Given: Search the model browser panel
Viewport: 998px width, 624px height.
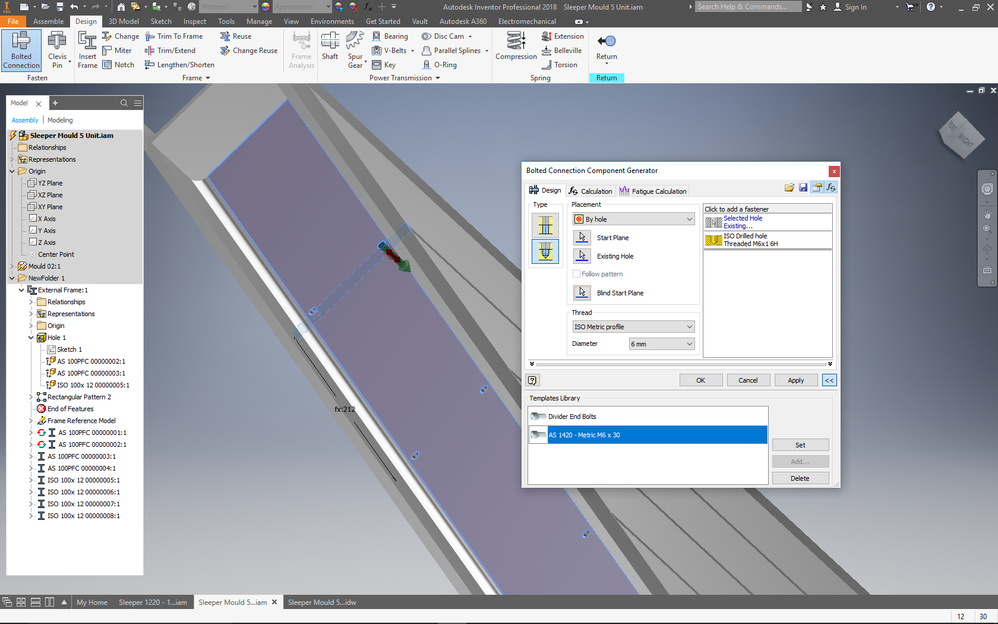Looking at the screenshot, I should coord(124,103).
